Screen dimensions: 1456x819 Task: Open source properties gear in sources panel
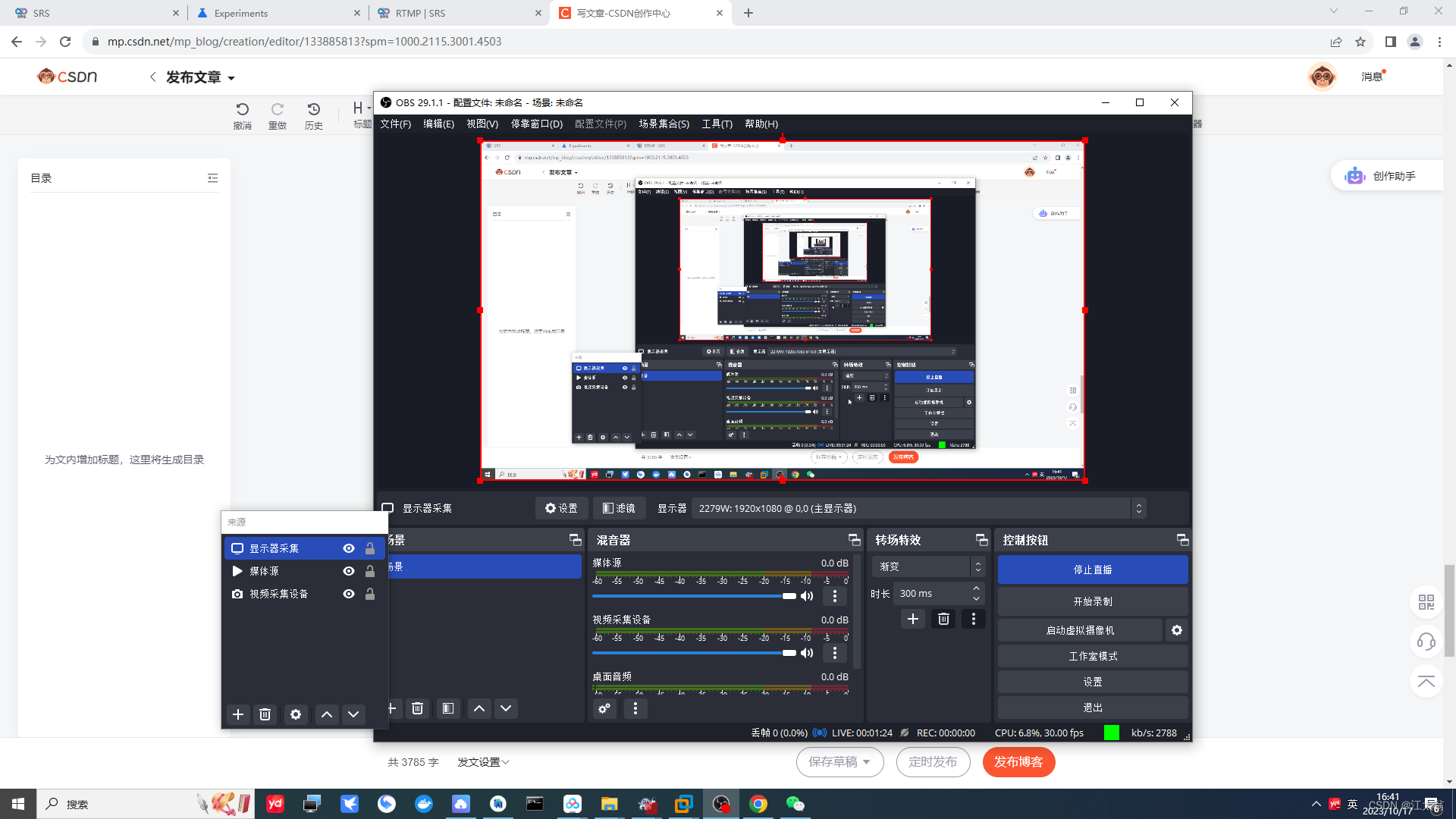[296, 714]
